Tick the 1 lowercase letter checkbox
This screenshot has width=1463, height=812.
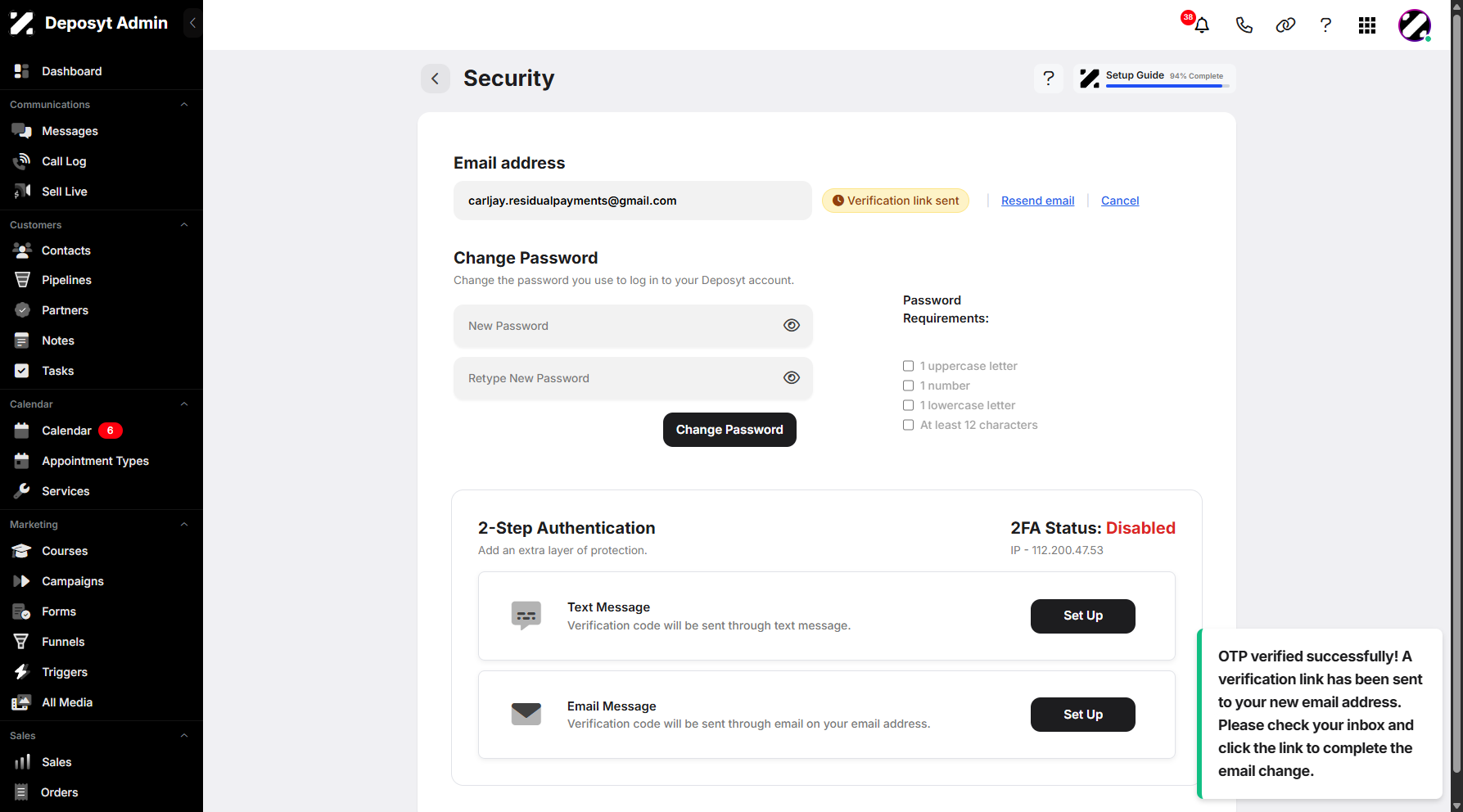[x=909, y=405]
